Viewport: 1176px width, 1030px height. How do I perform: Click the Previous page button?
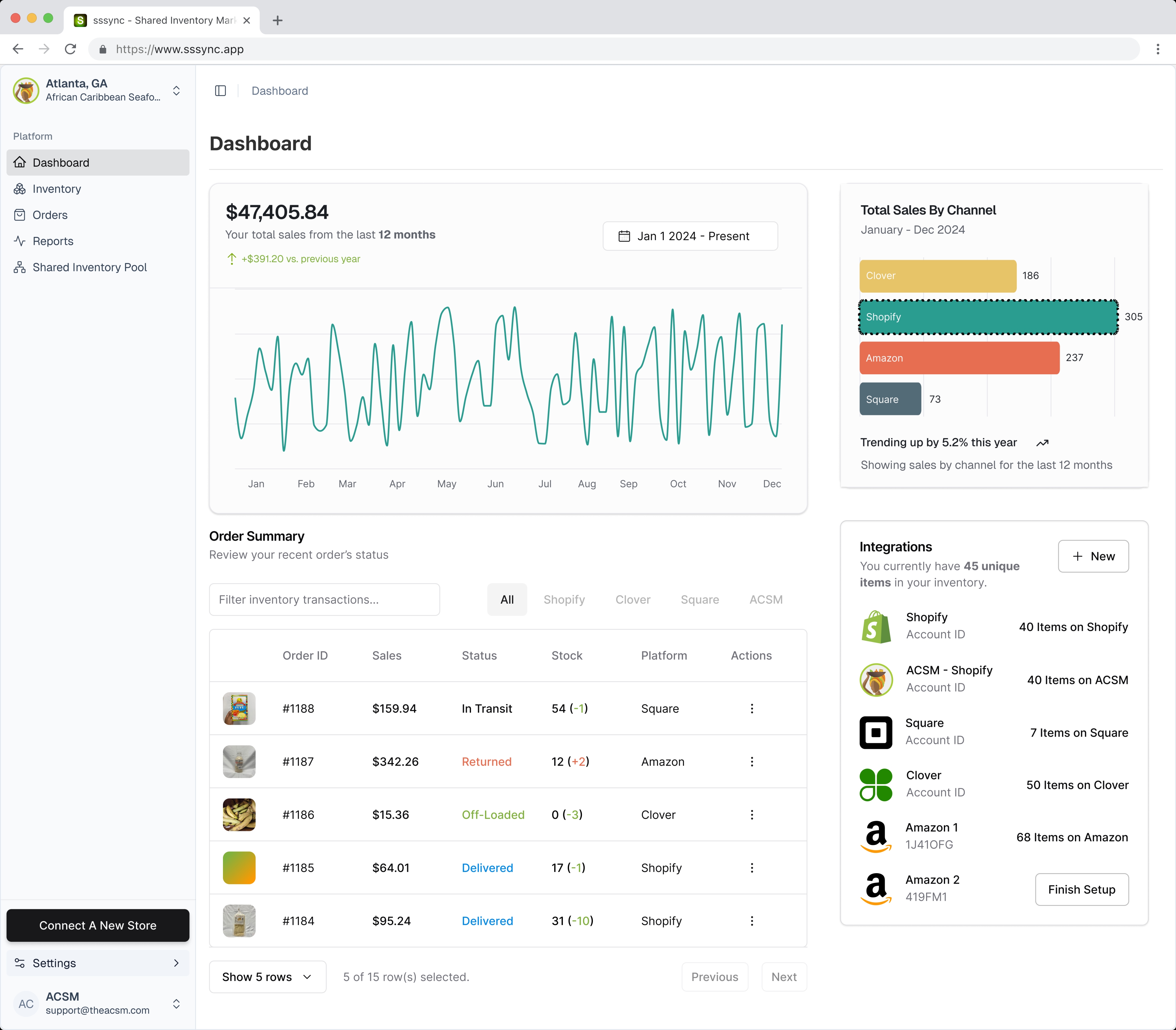click(x=714, y=977)
